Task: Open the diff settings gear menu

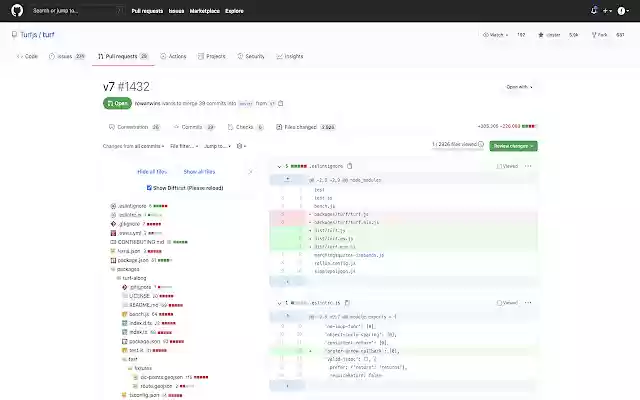Action: click(241, 146)
